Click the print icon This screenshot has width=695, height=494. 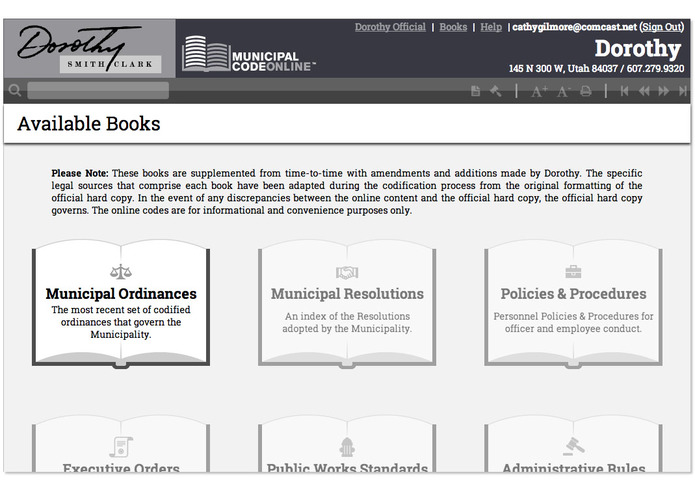click(x=586, y=91)
